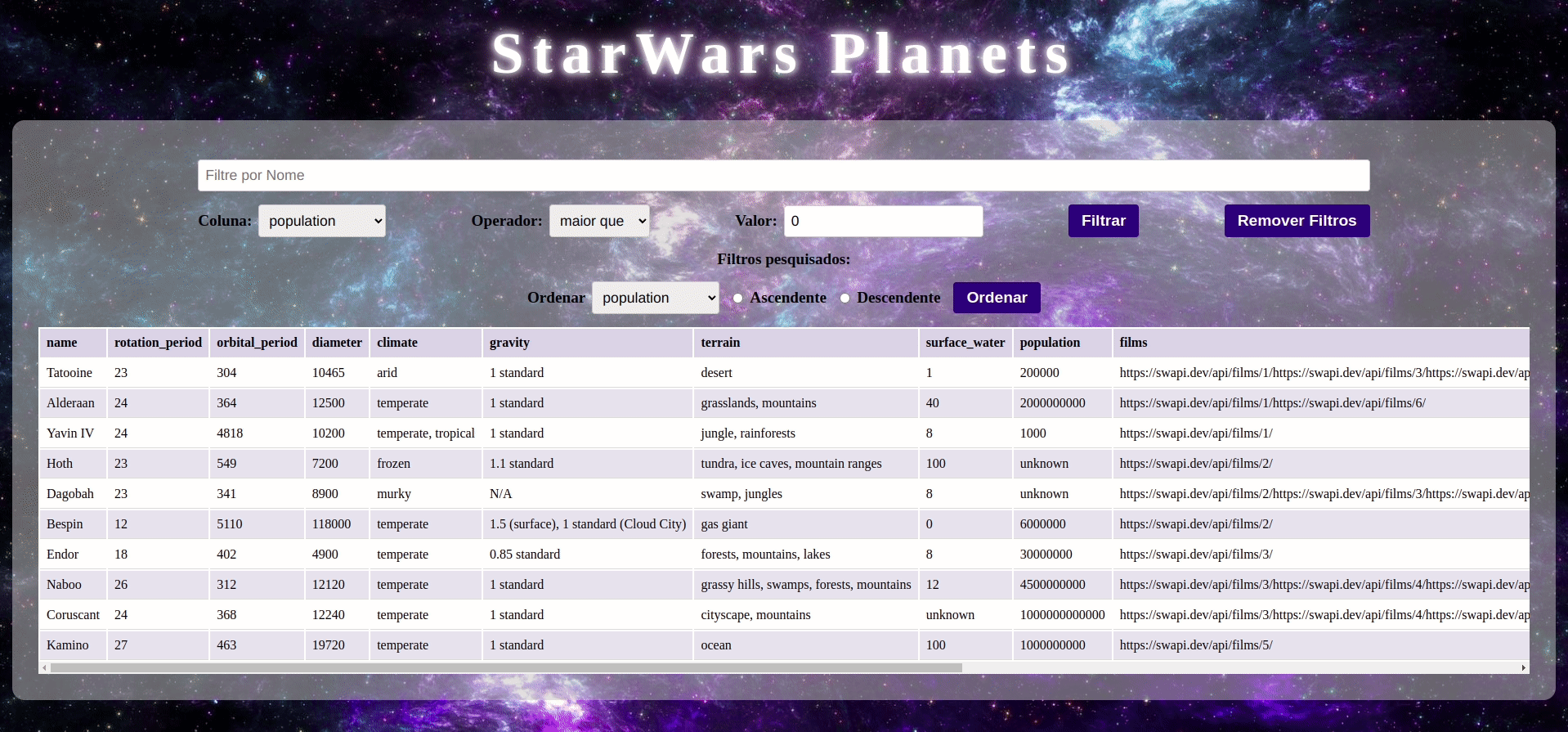The image size is (1568, 732).
Task: Click the table scrollbar left arrow
Action: tap(44, 668)
